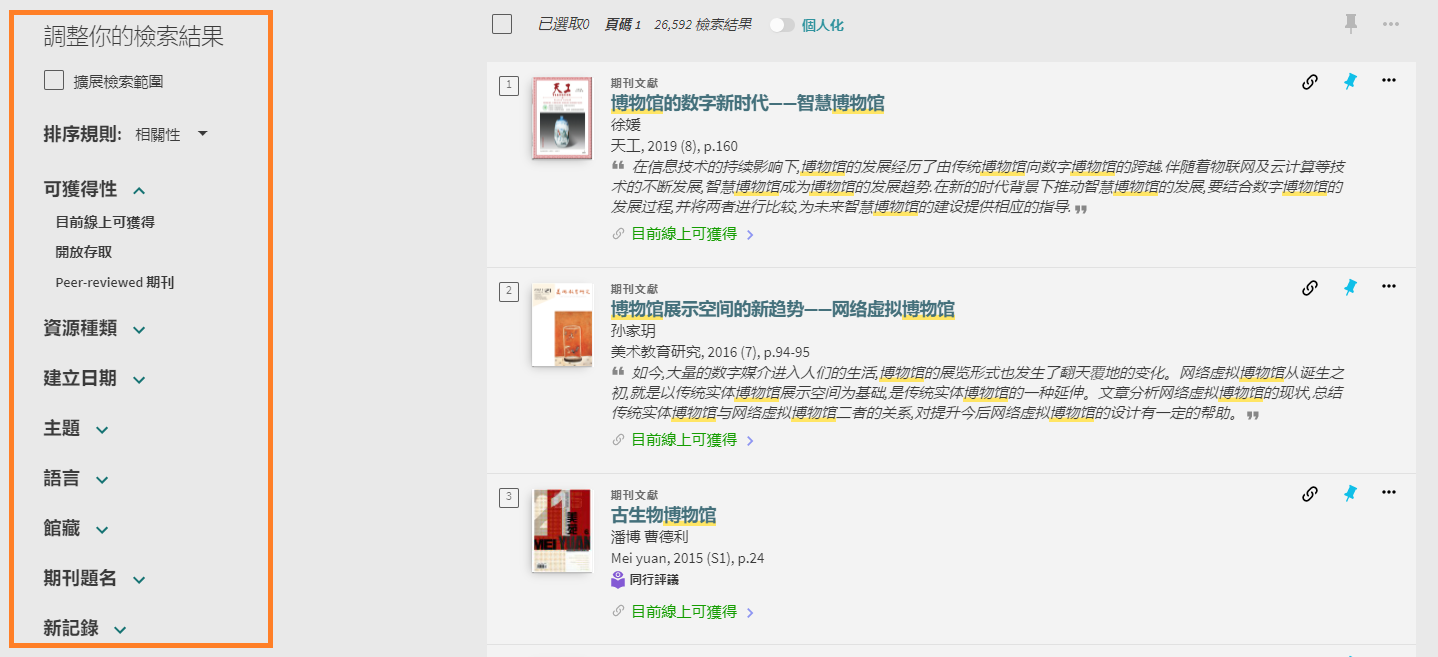Enable the 擴展檢索範圍 checkbox
Screen dimensions: 1438x657
(54, 81)
